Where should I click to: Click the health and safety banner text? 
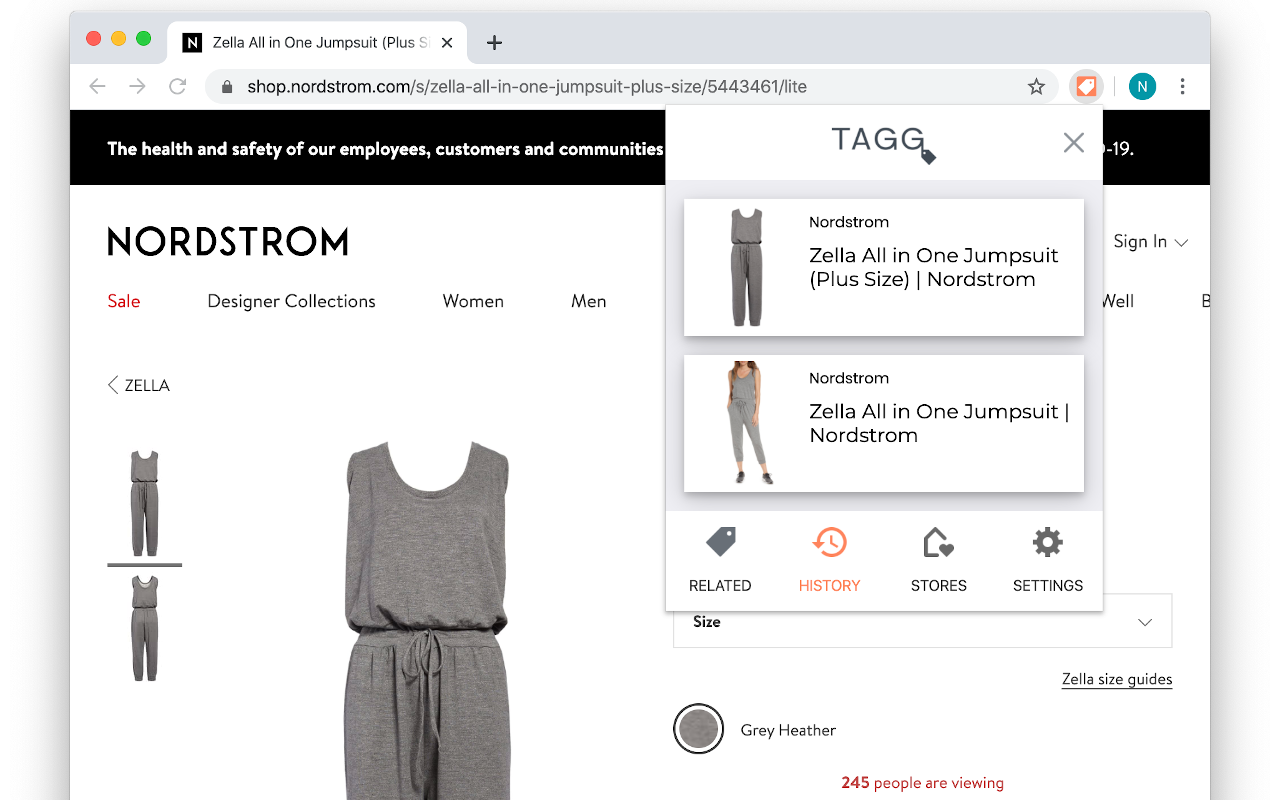(x=385, y=148)
